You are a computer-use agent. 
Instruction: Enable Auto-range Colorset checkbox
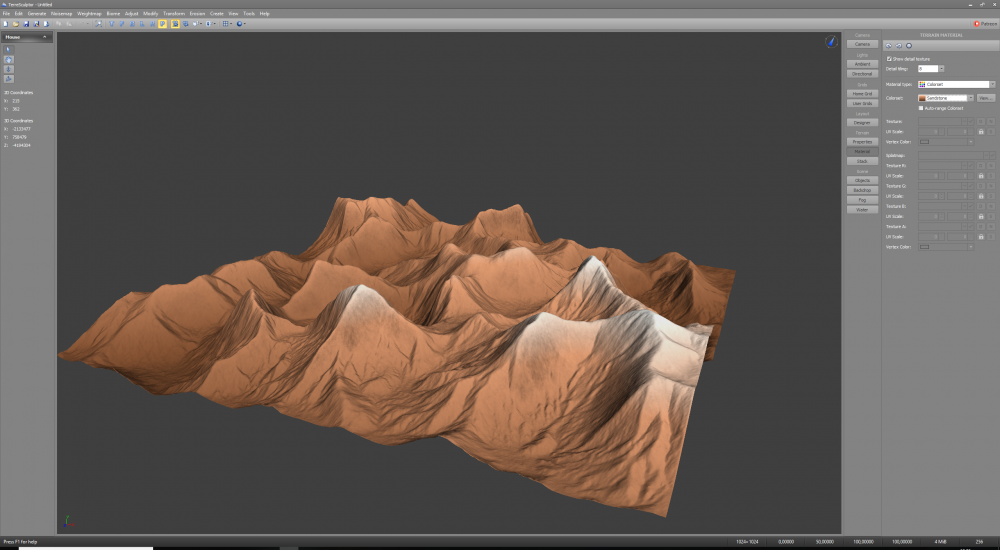(x=921, y=108)
